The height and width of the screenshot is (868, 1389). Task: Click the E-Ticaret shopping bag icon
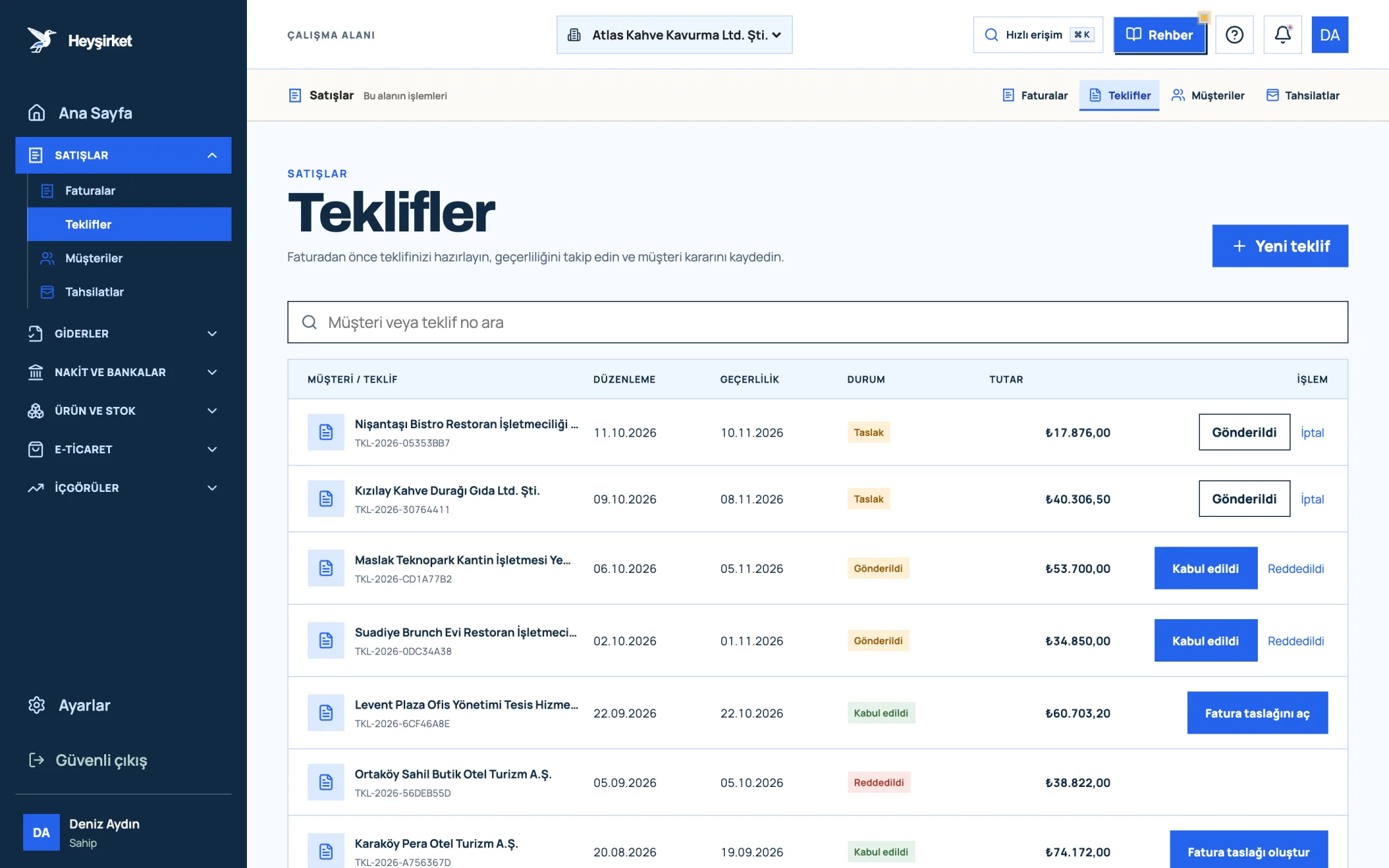35,449
